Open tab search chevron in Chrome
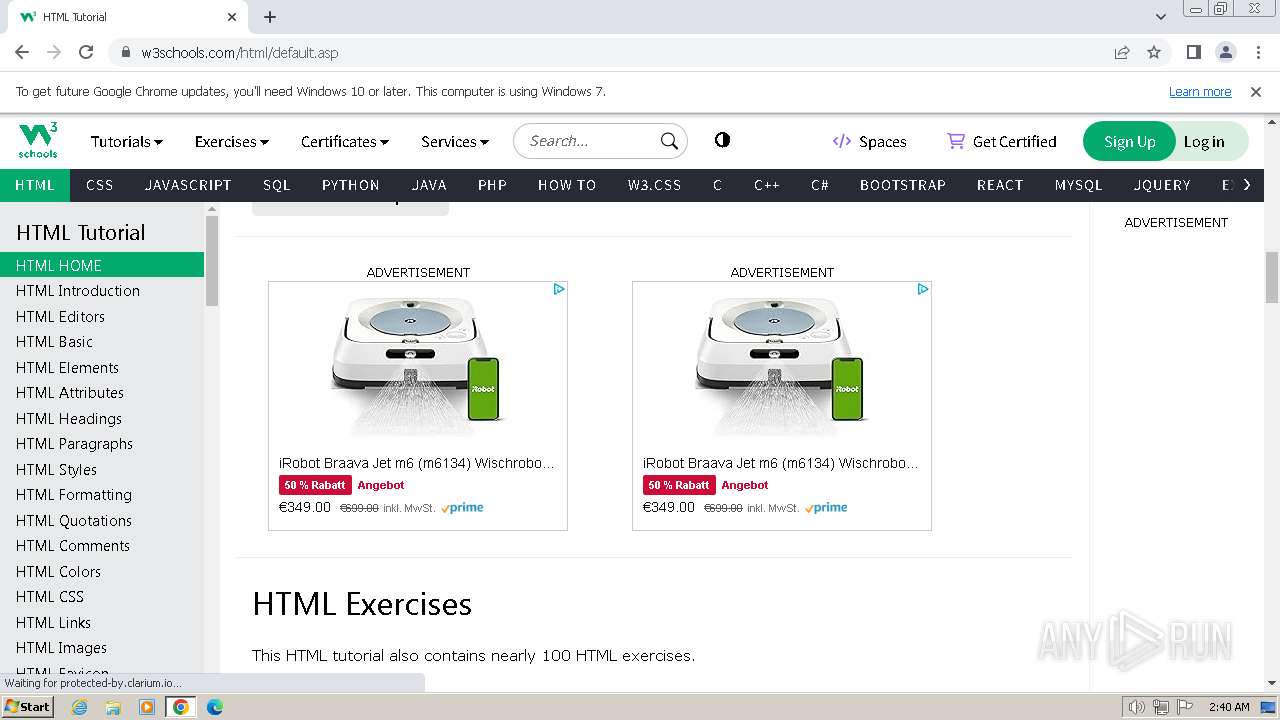 click(x=1160, y=17)
